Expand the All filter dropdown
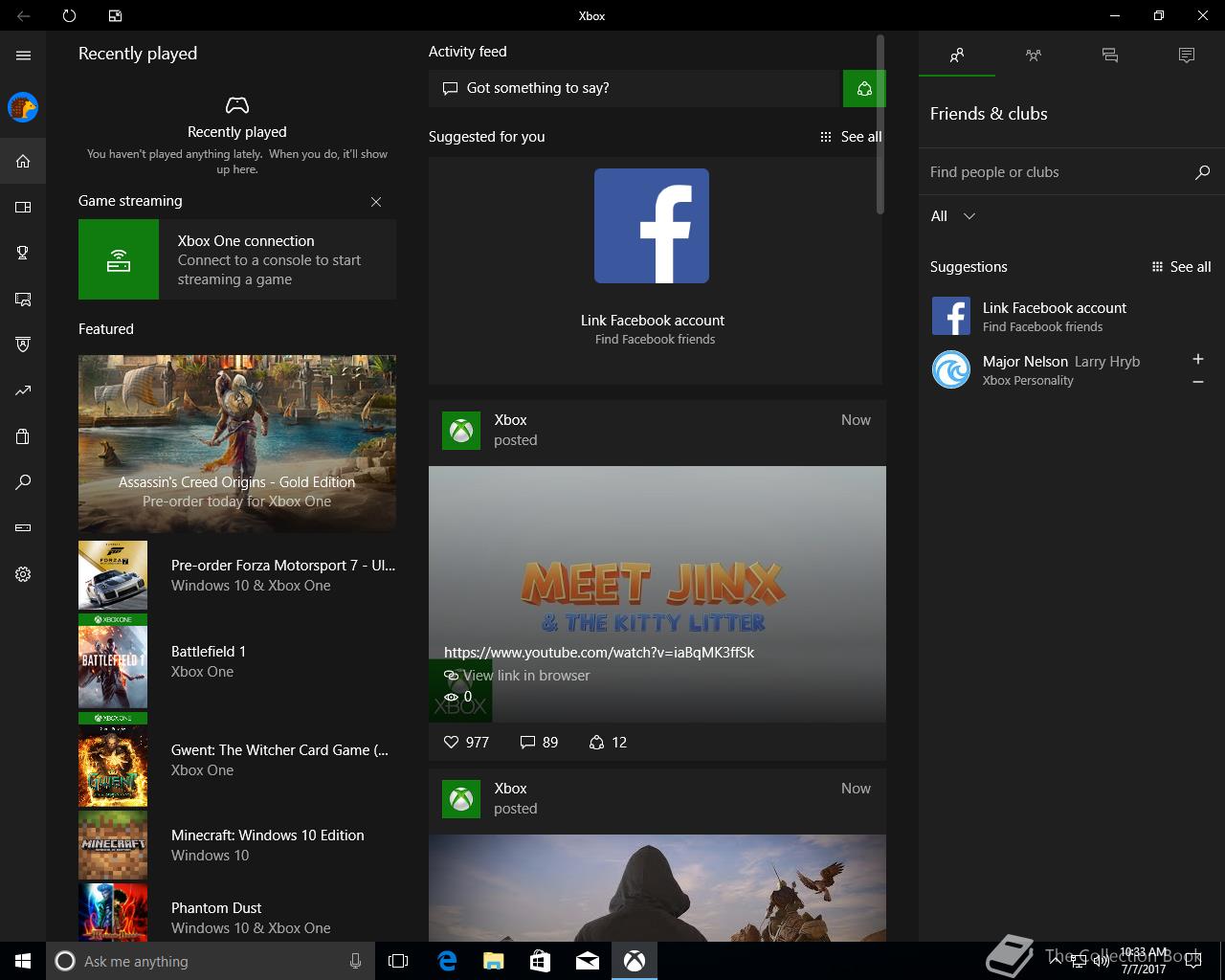 tap(953, 216)
